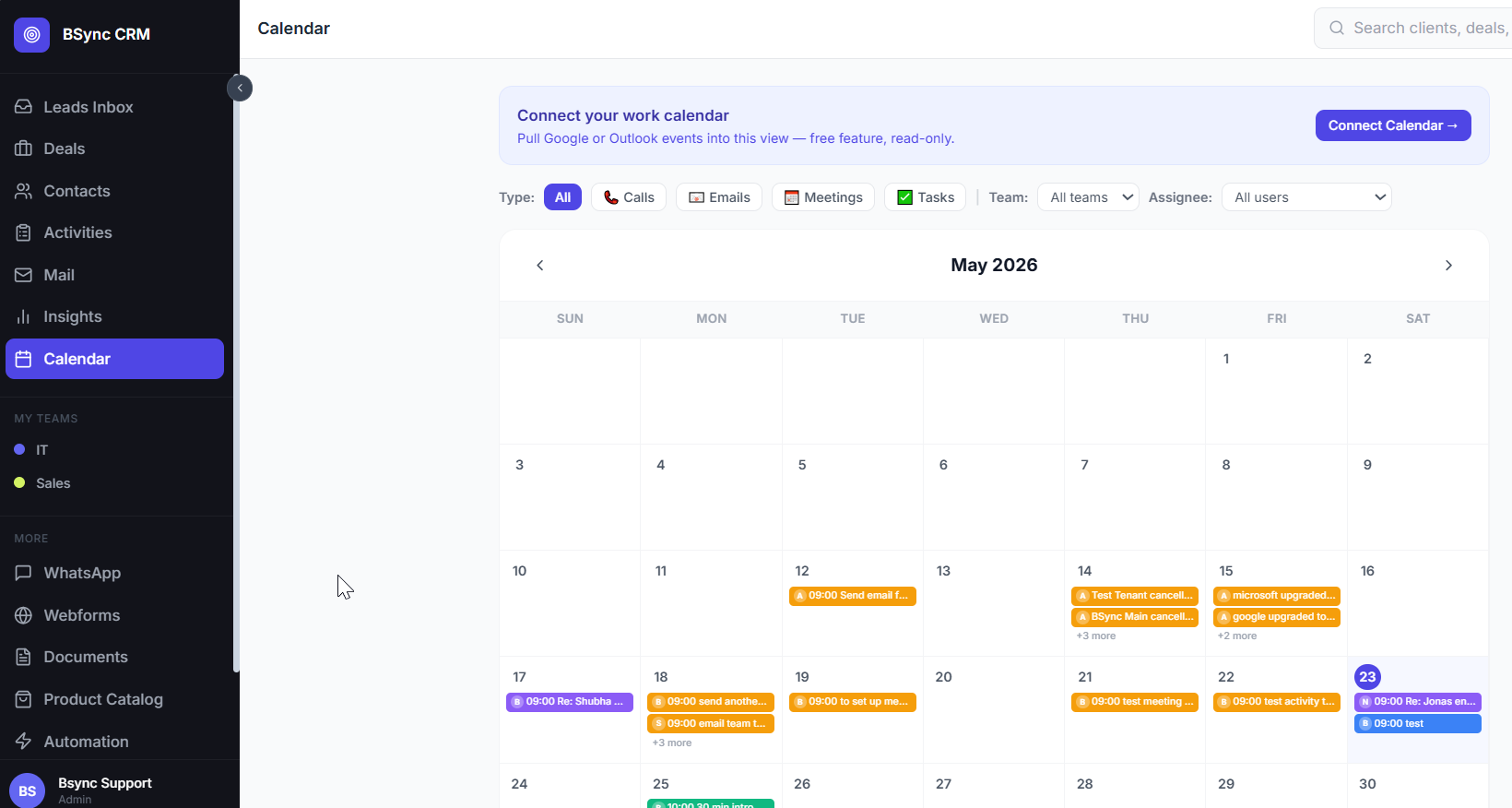Open the 09:00 Re: Shubha event

570,702
